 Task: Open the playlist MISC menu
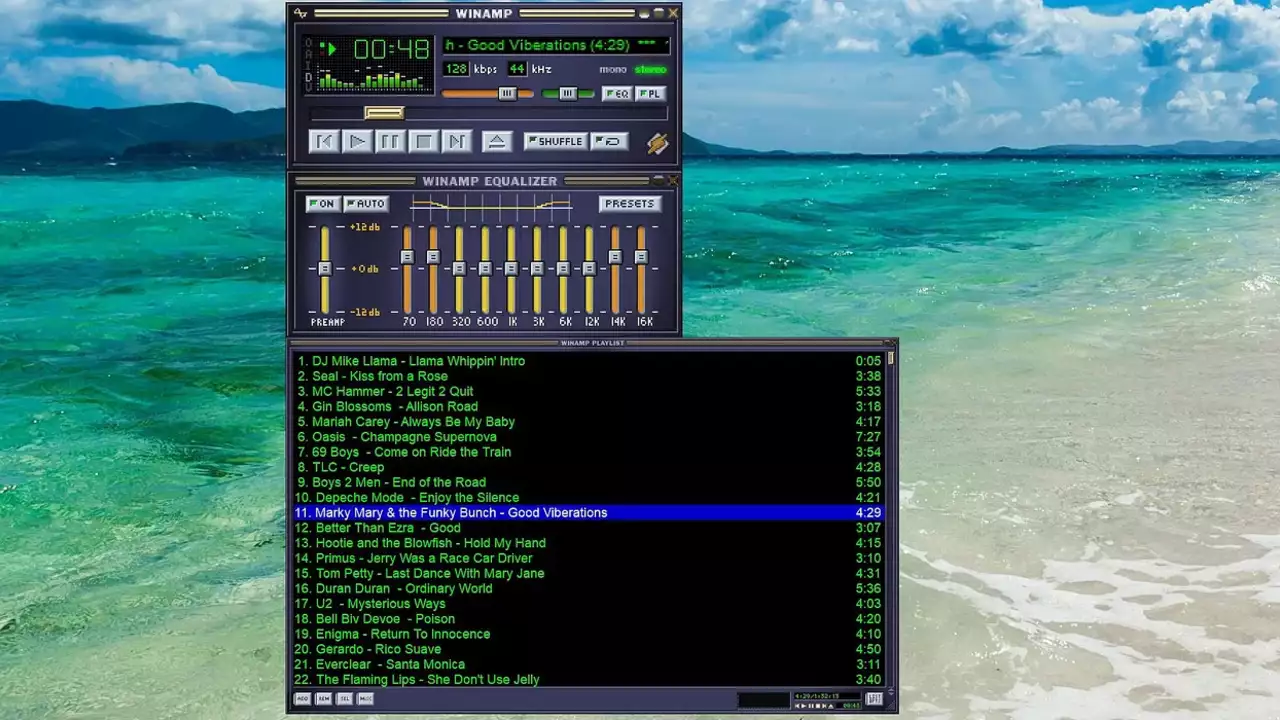[366, 699]
